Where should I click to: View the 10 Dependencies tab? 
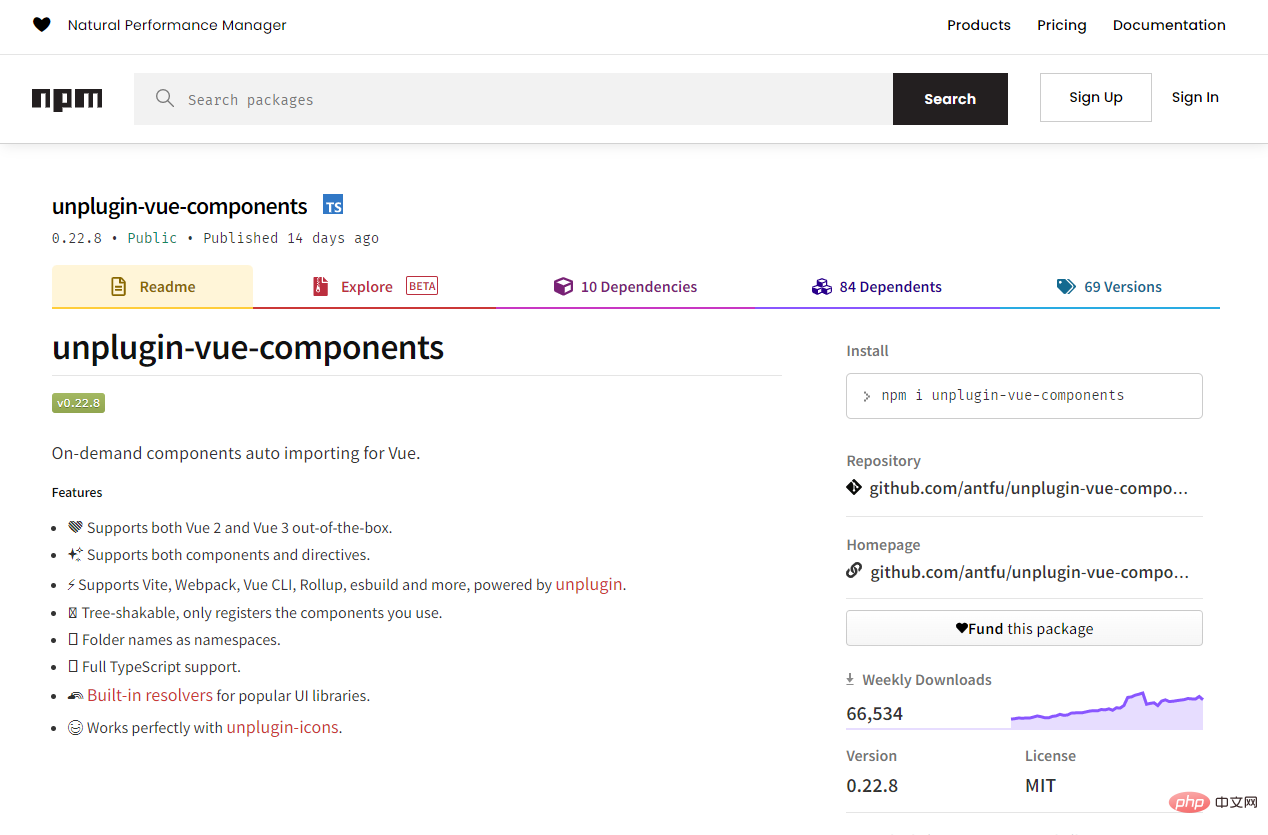click(x=625, y=287)
